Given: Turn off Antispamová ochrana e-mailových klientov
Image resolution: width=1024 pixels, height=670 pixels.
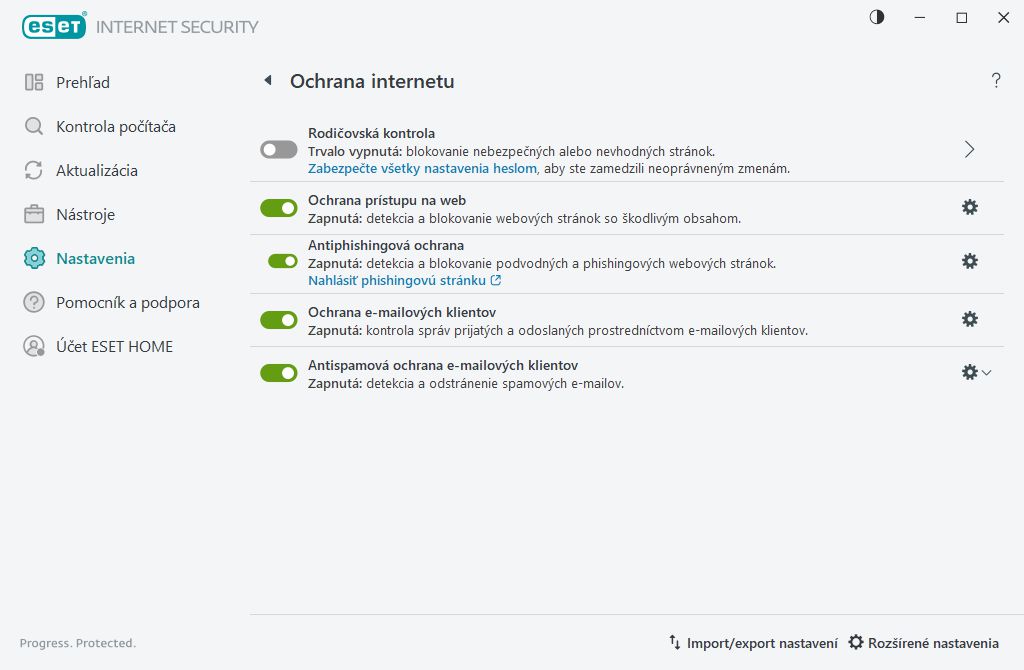Looking at the screenshot, I should coord(279,373).
